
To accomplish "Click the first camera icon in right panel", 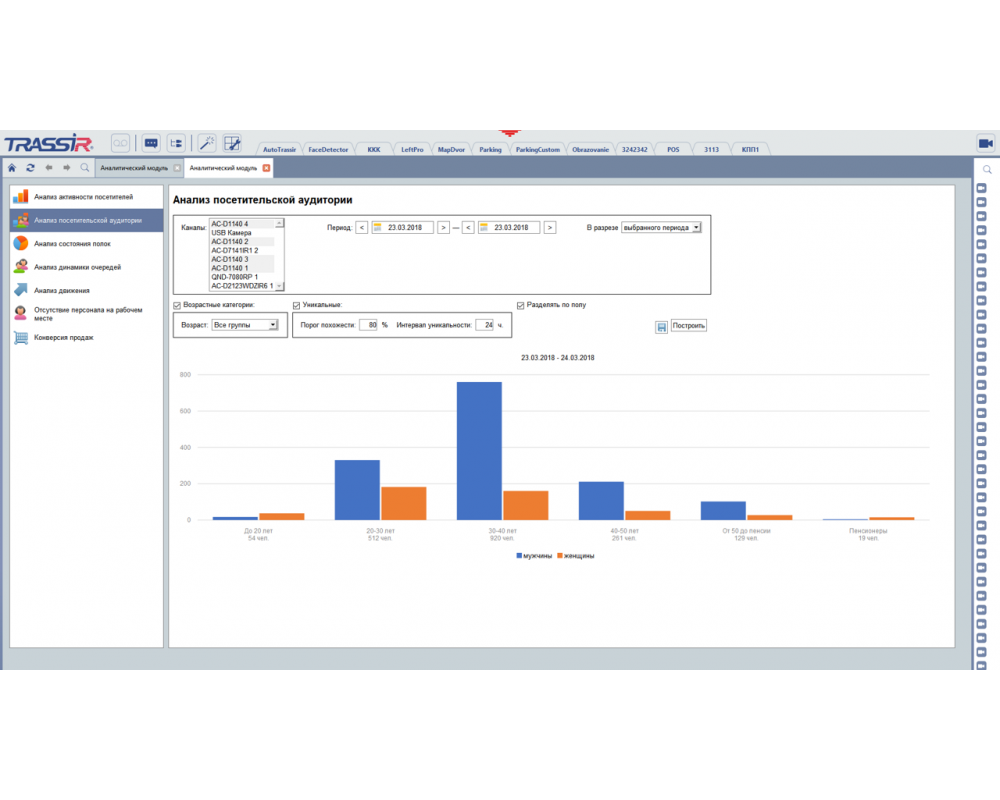I will click(982, 188).
